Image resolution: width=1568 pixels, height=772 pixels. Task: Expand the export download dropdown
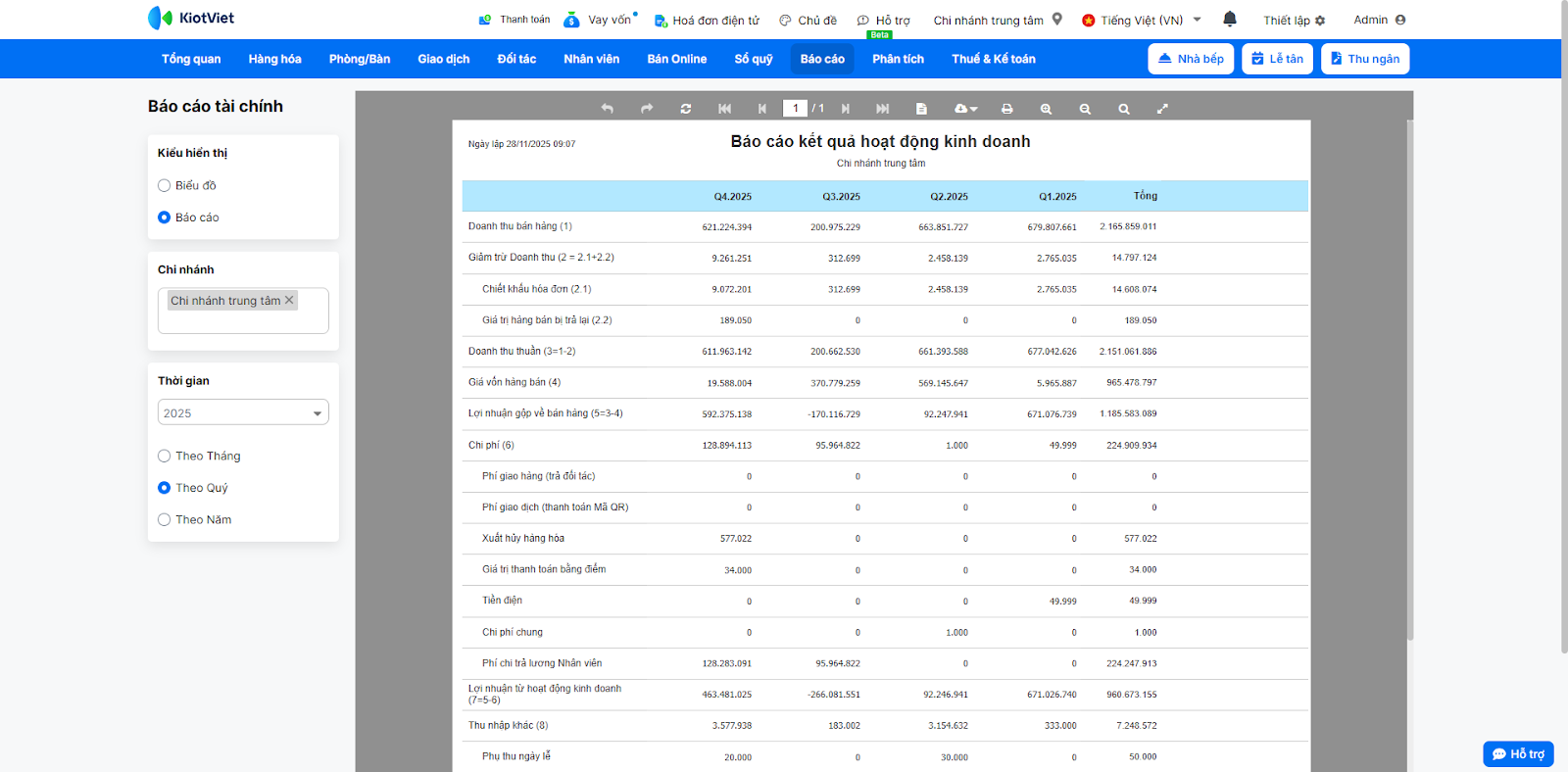click(x=965, y=109)
